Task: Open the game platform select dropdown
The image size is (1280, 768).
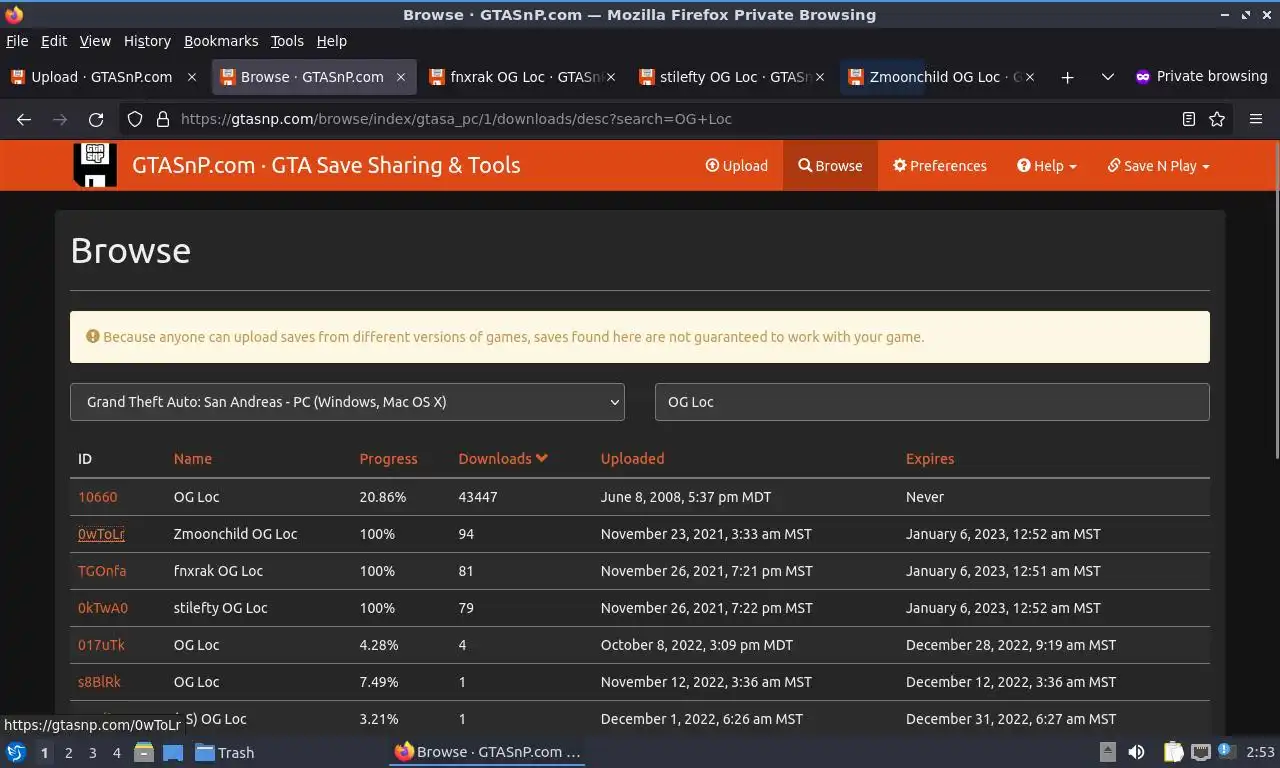Action: point(347,402)
